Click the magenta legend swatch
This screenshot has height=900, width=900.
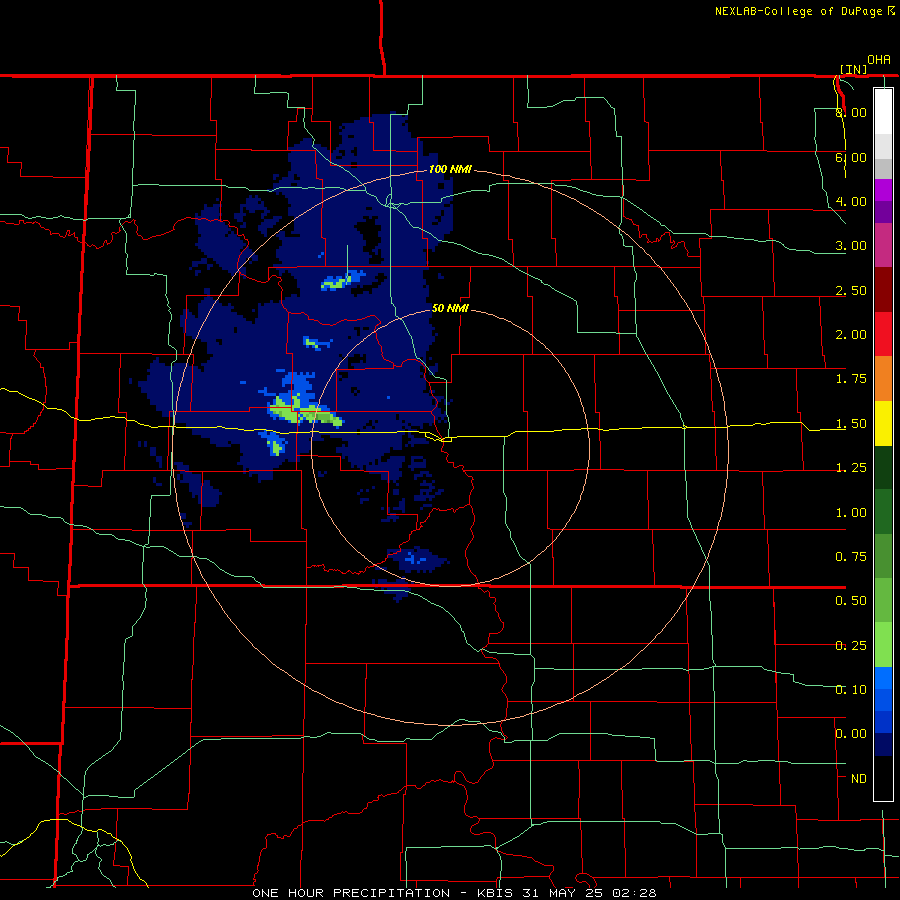click(883, 190)
